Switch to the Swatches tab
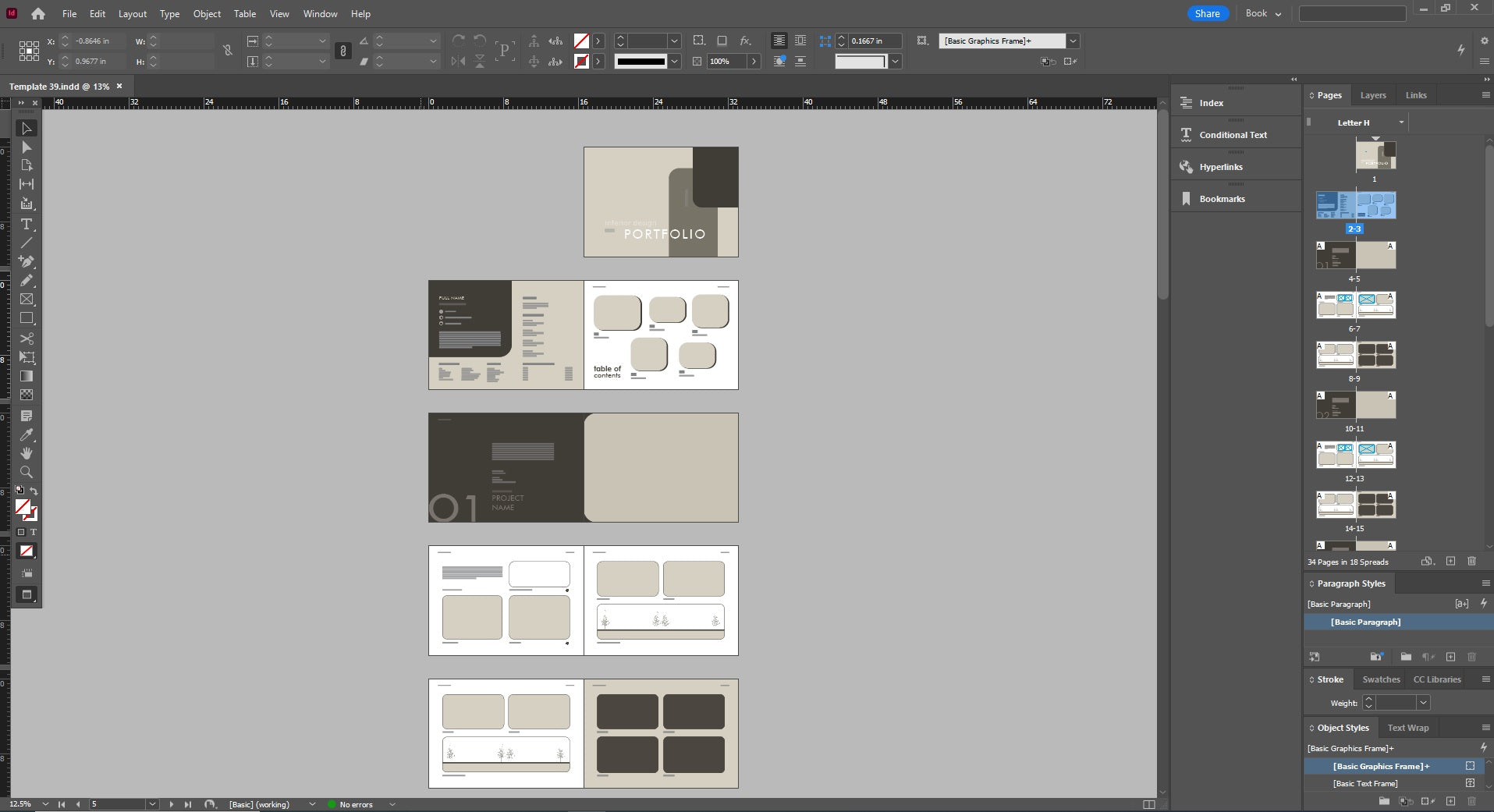The image size is (1494, 812). tap(1381, 679)
